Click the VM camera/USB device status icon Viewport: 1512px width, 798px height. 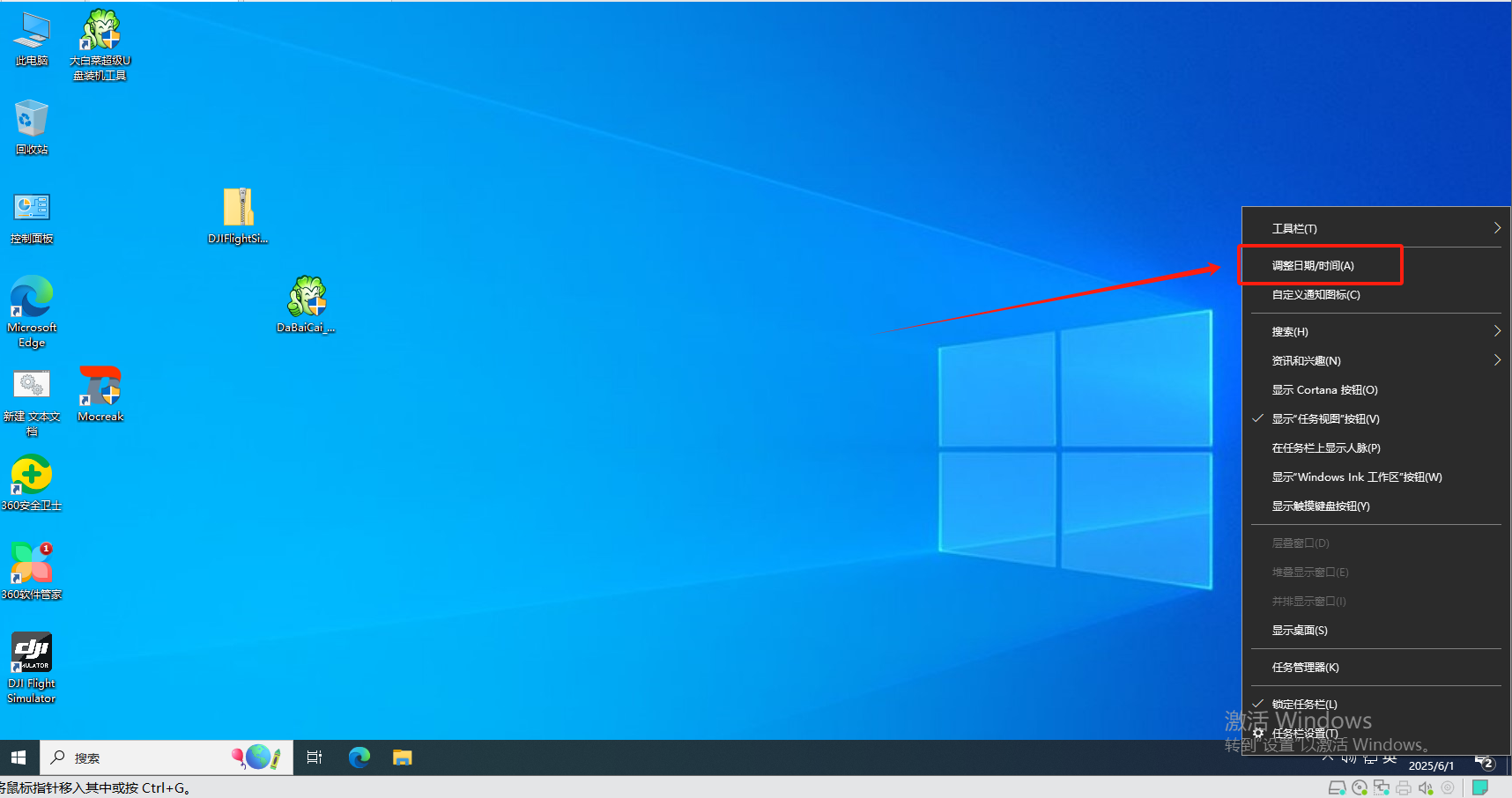(x=1448, y=787)
